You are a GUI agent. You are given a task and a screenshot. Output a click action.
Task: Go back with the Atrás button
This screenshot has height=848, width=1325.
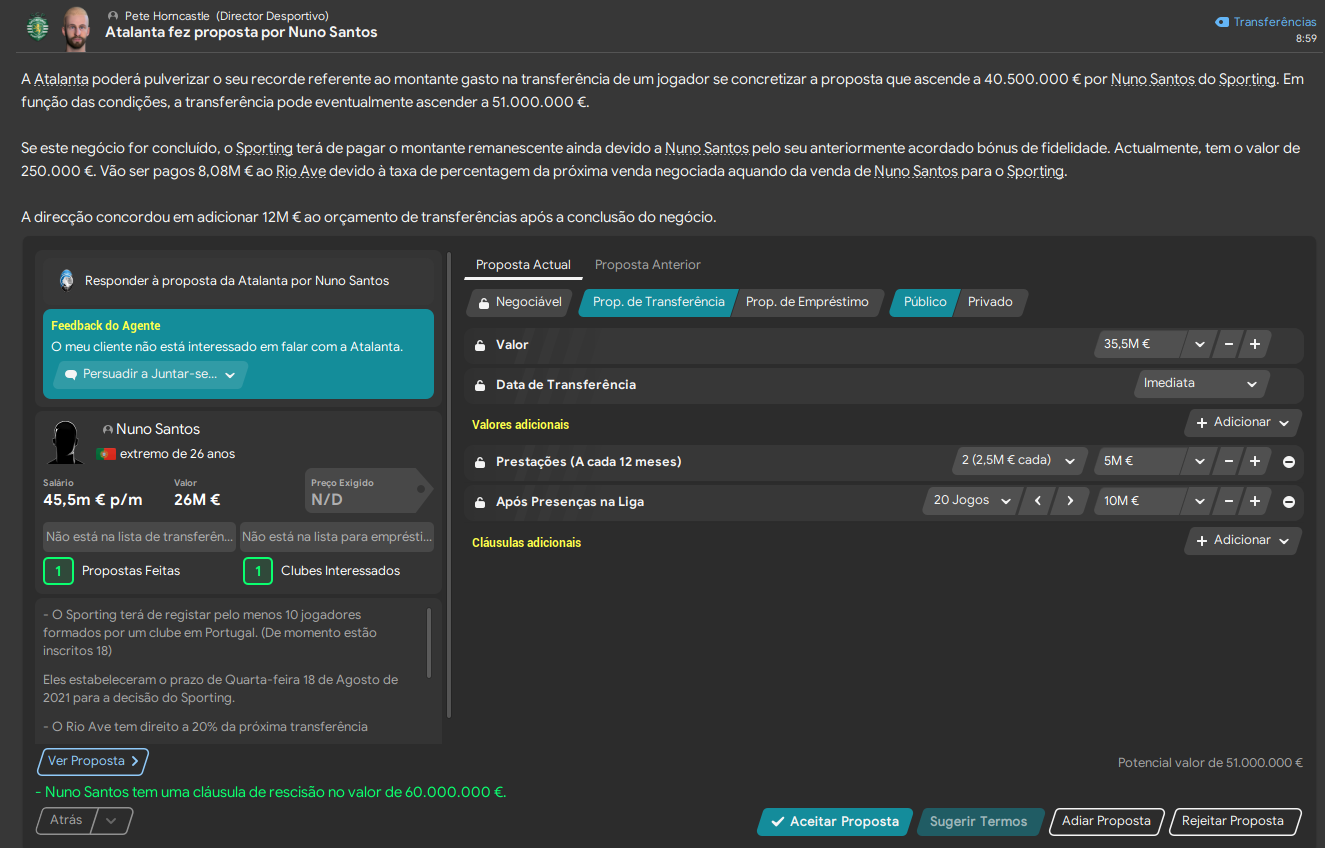pyautogui.click(x=67, y=821)
